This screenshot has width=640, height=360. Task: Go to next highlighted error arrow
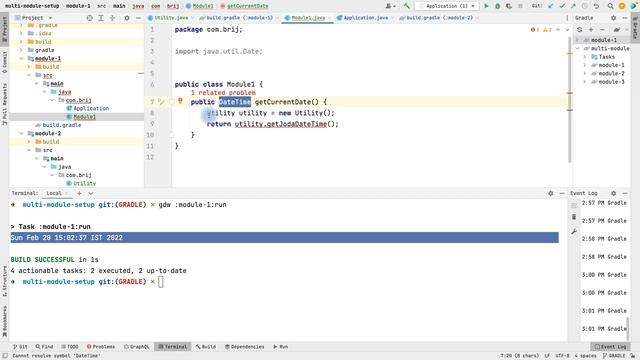pos(567,30)
